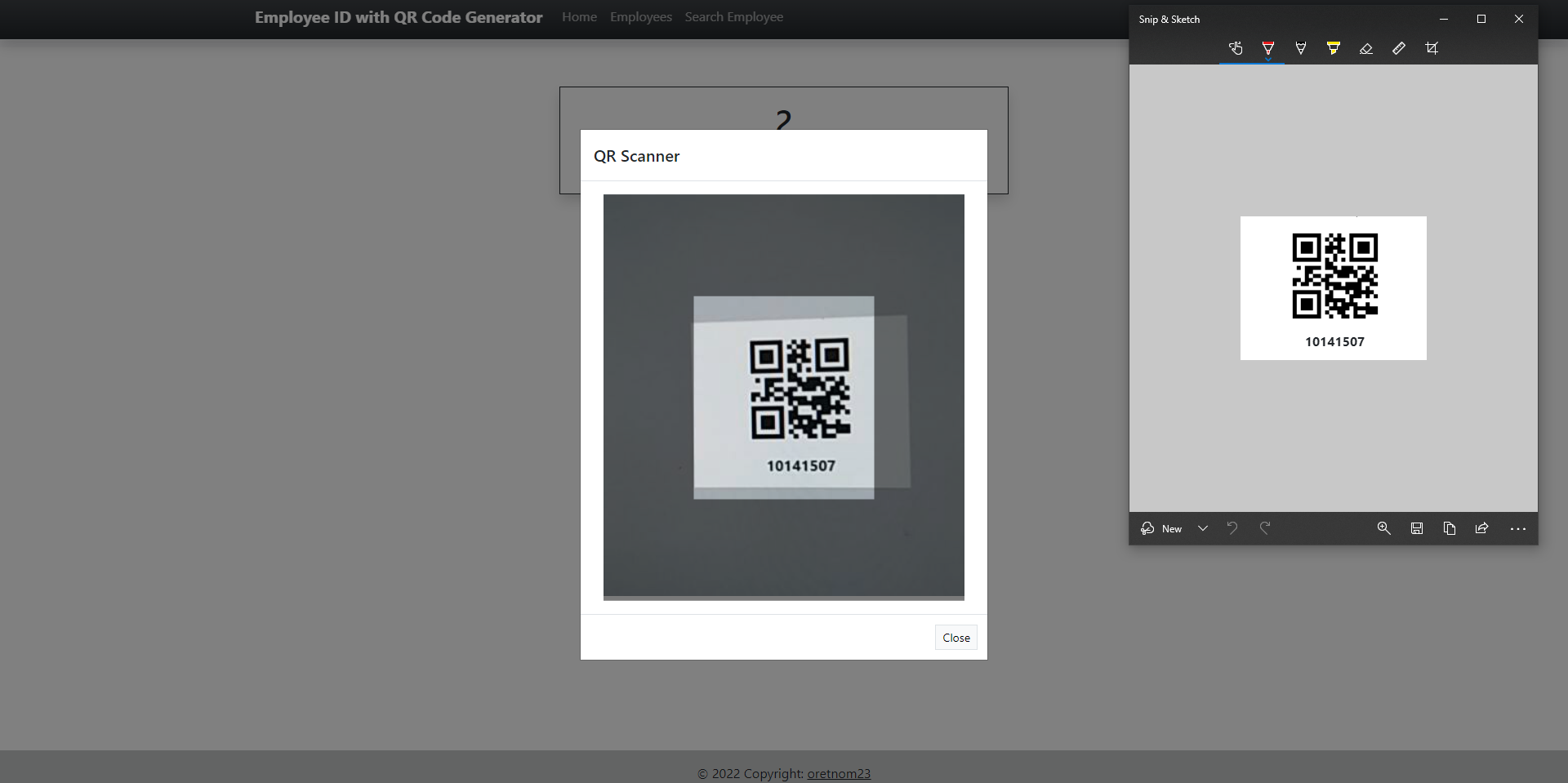Save the snip with floppy disk icon
1568x783 pixels.
click(x=1417, y=528)
